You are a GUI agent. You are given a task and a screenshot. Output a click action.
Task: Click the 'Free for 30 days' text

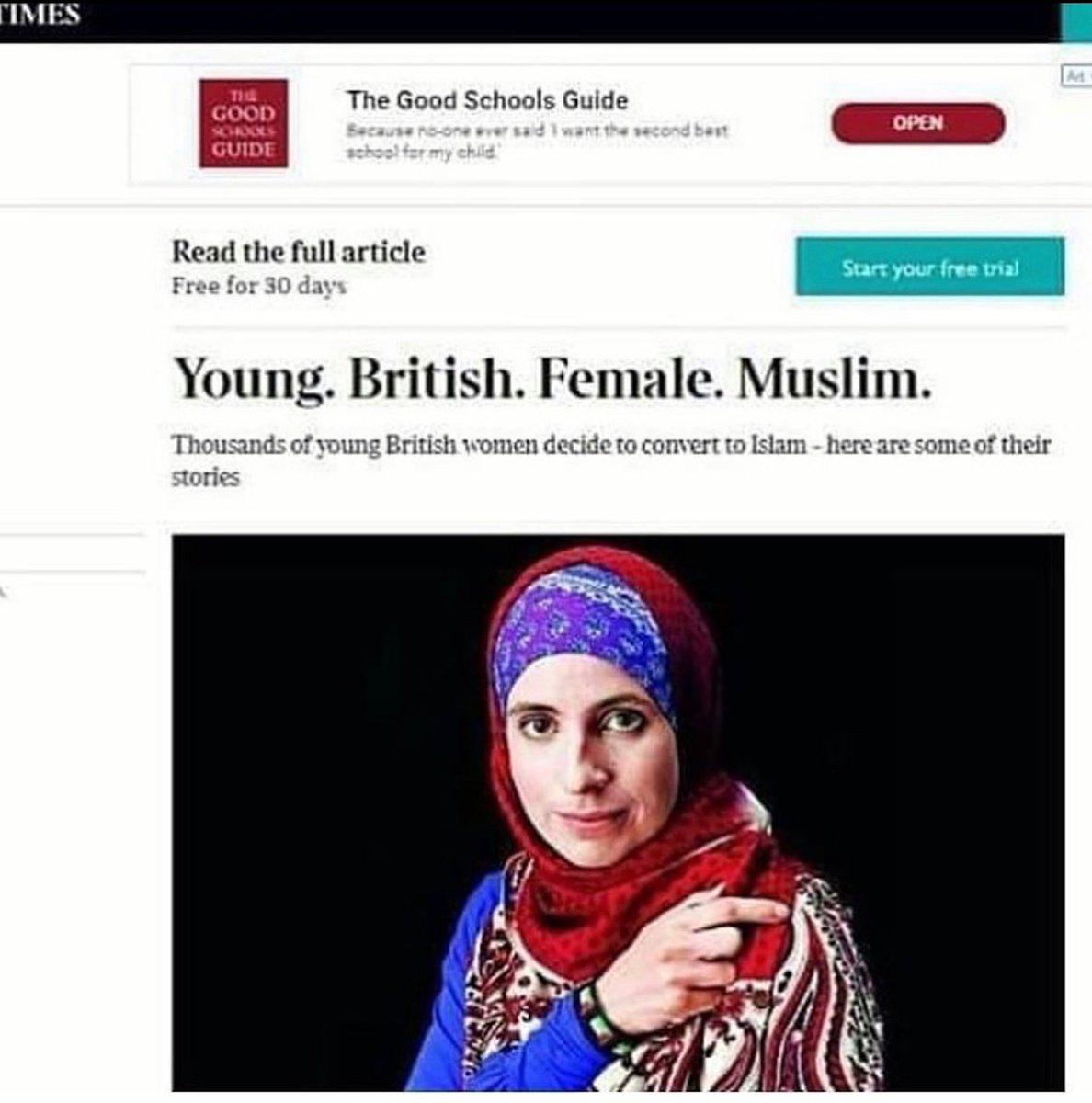[259, 286]
